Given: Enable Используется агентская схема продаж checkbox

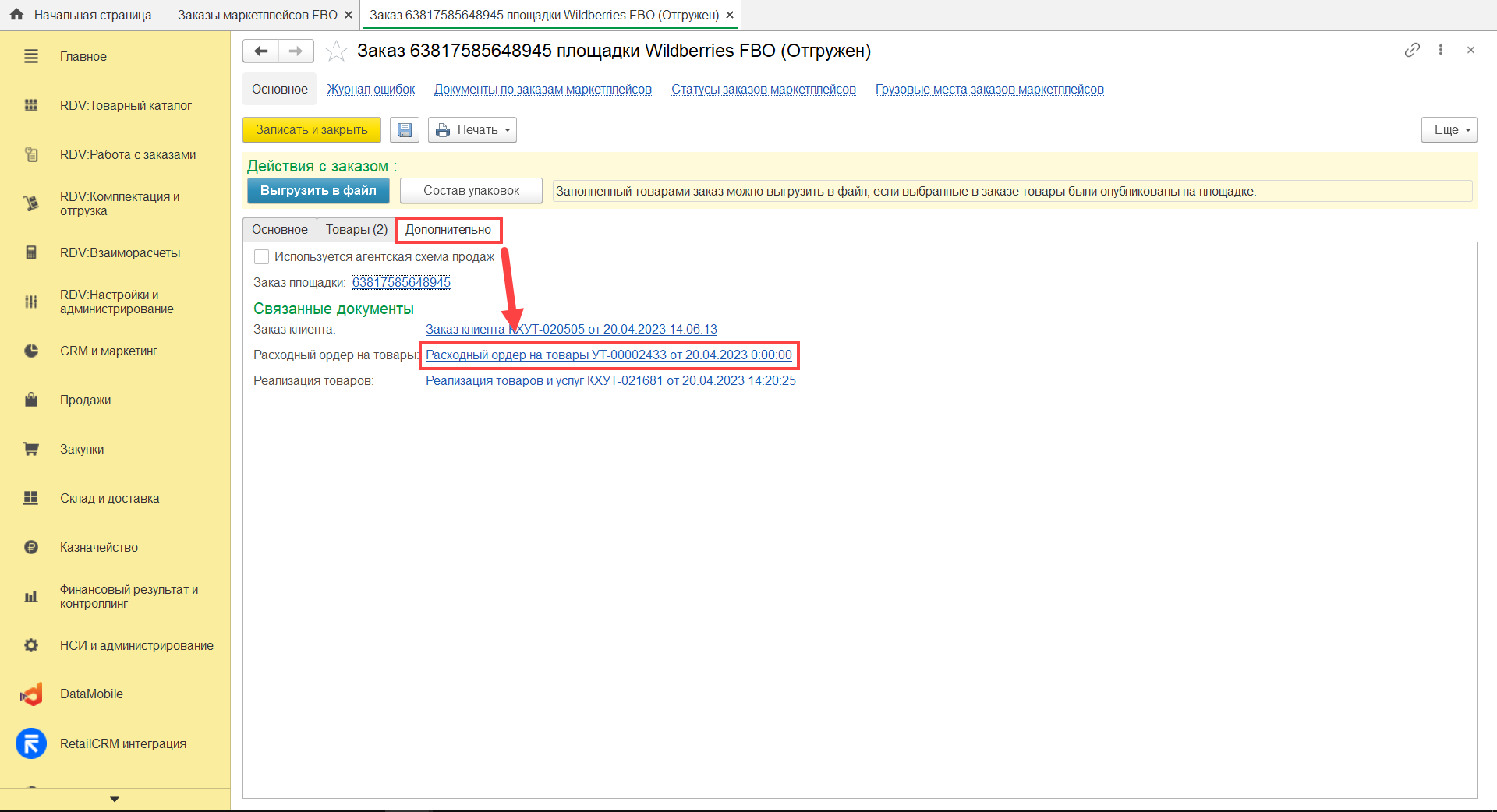Looking at the screenshot, I should click(262, 257).
